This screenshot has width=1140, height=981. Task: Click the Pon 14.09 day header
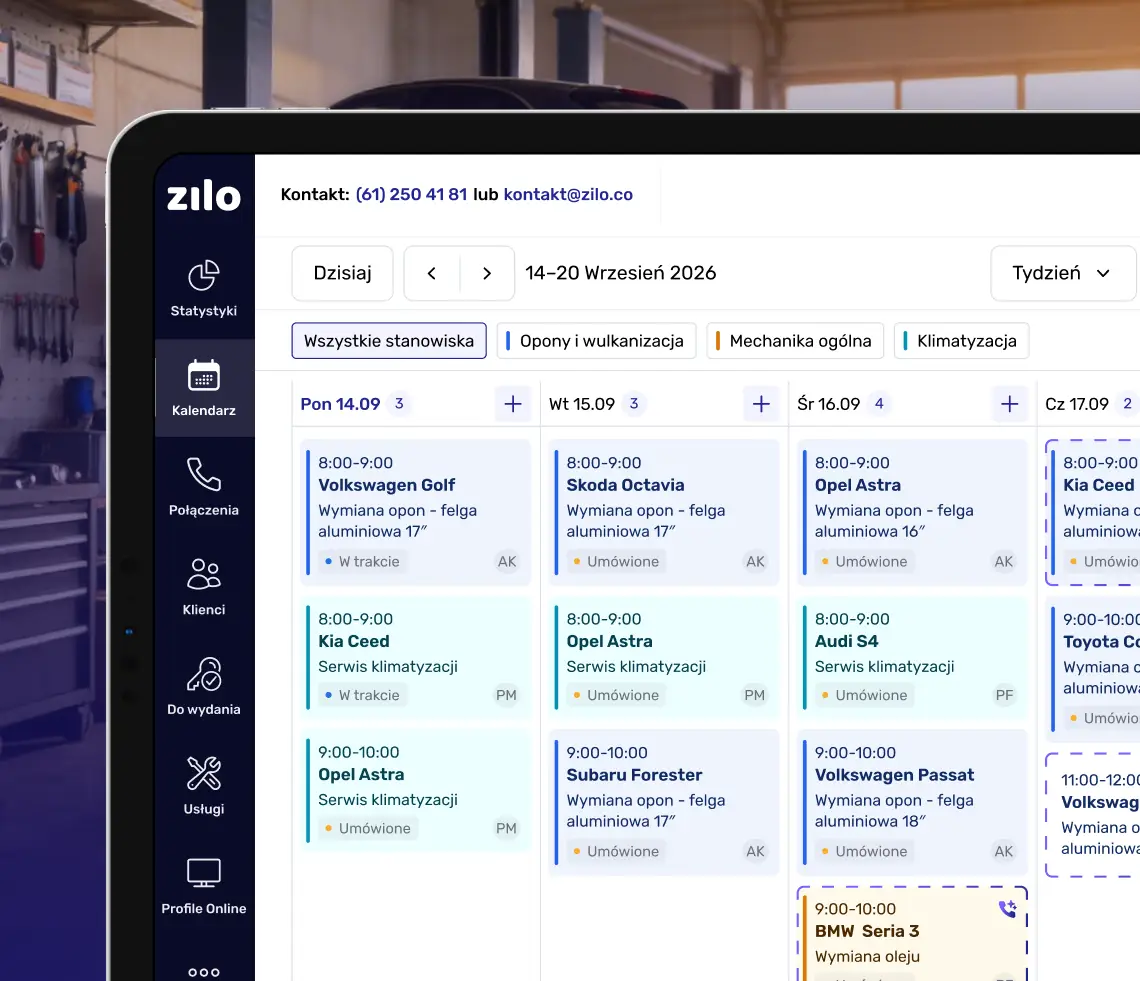coord(340,404)
